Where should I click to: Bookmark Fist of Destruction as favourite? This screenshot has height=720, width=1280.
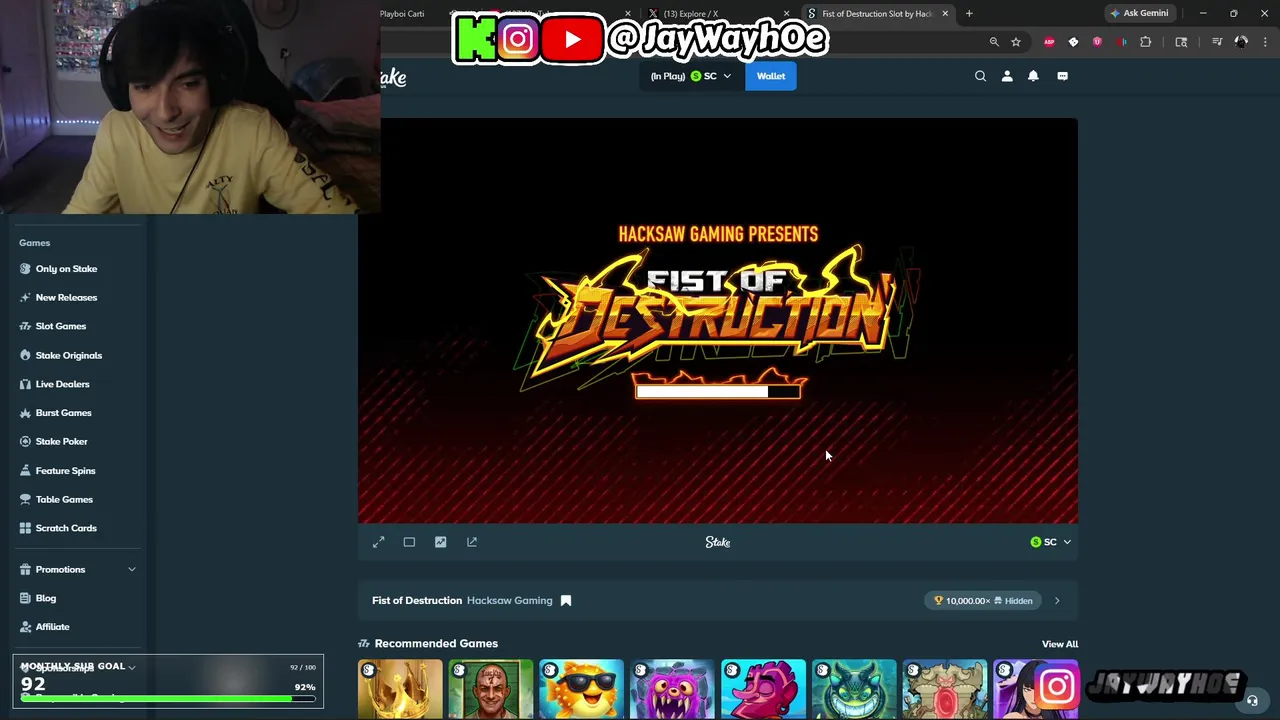point(565,601)
